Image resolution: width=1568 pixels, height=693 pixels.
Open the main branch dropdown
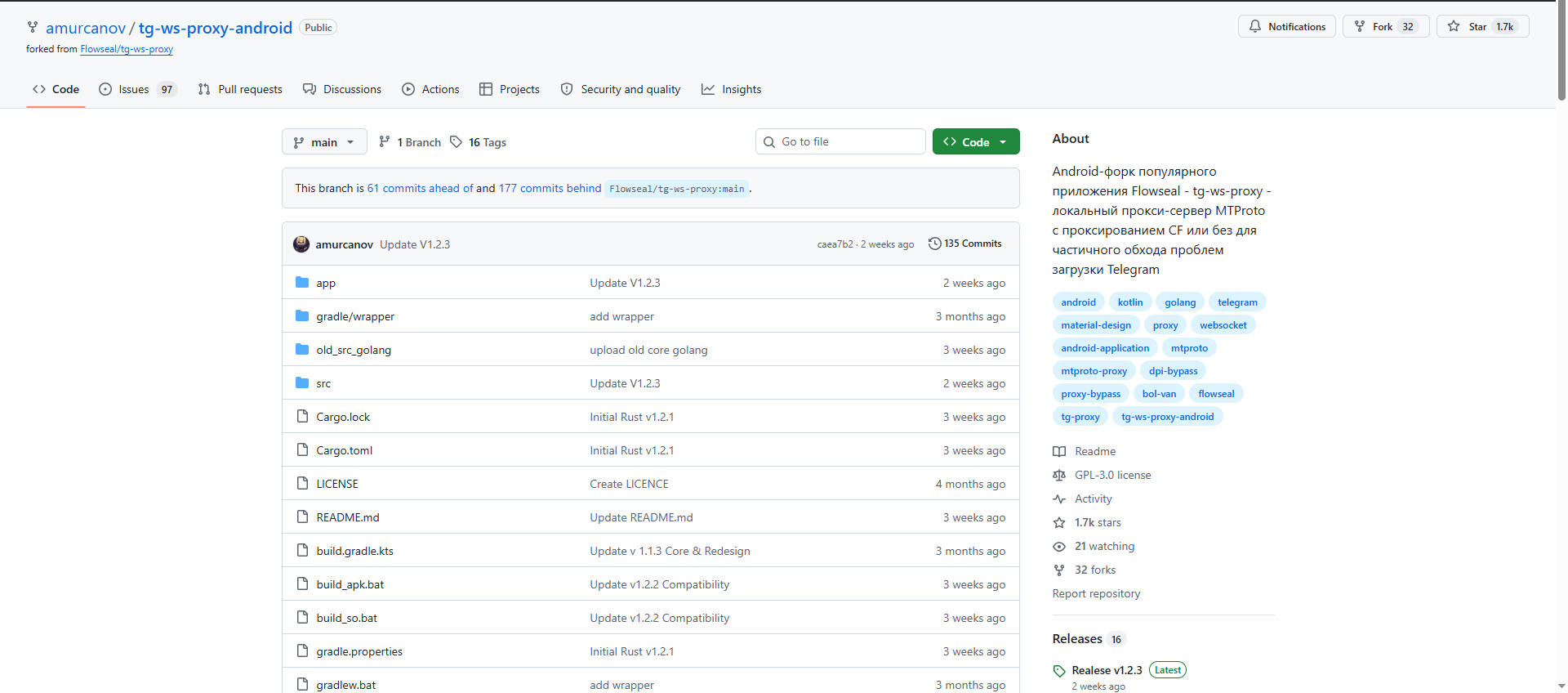click(x=324, y=142)
